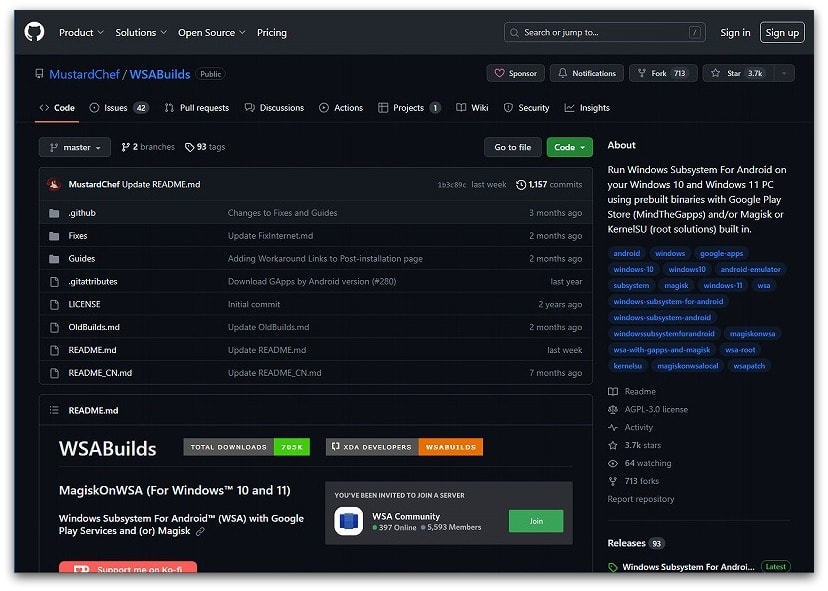Screen dimensions: 828x591
Task: Switch to the Pull requests tab
Action: point(196,108)
